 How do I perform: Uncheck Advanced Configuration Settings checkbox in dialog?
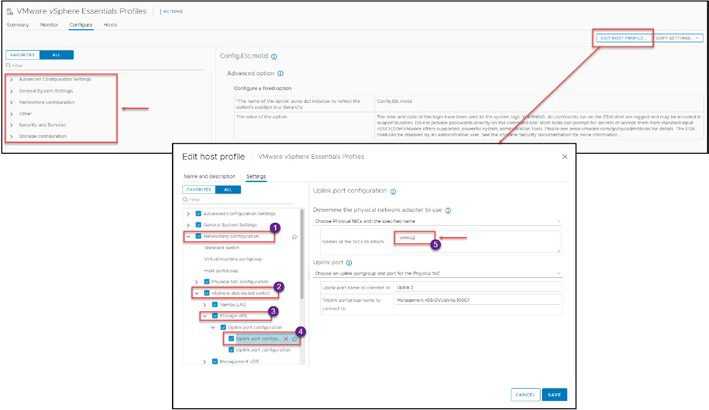pos(198,213)
